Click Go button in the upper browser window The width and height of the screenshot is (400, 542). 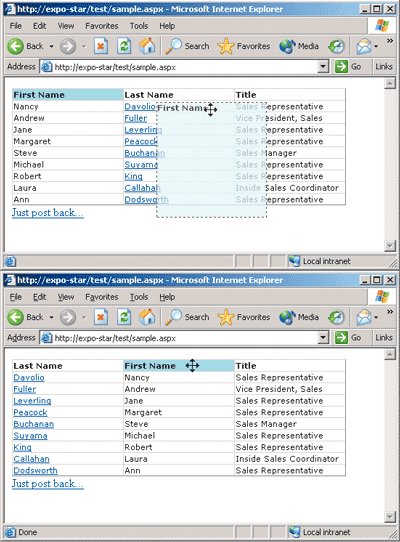pos(348,66)
